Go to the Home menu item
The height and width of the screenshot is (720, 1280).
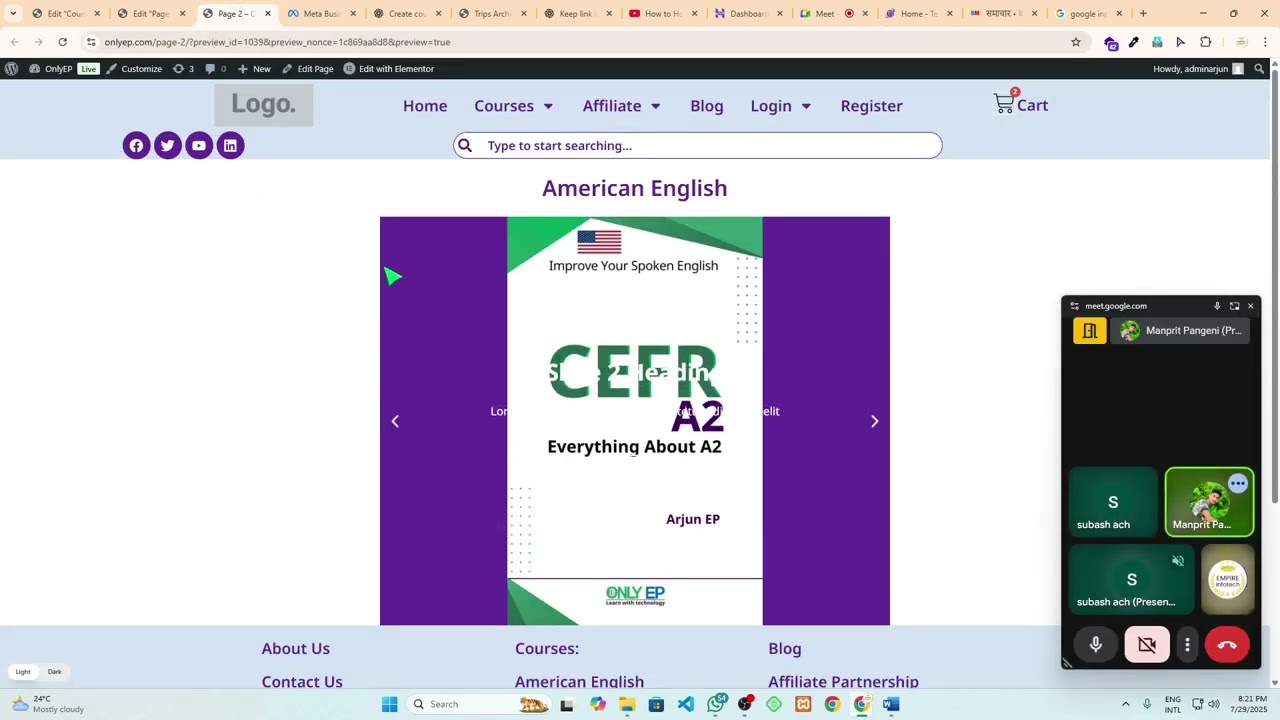tap(425, 106)
